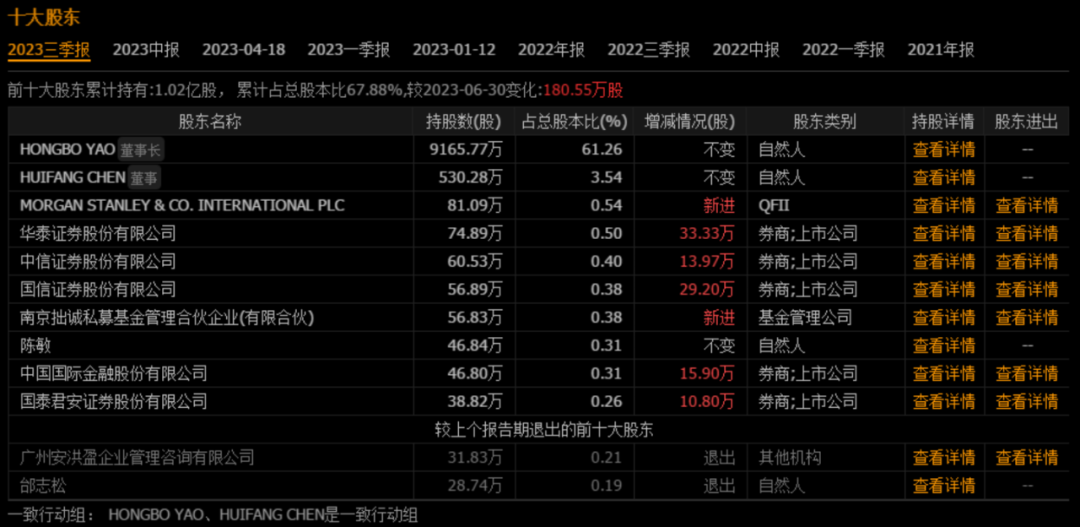Screen dimensions: 1080x527
Task: Select exited shareholder 邰志松
Action: coord(43,486)
